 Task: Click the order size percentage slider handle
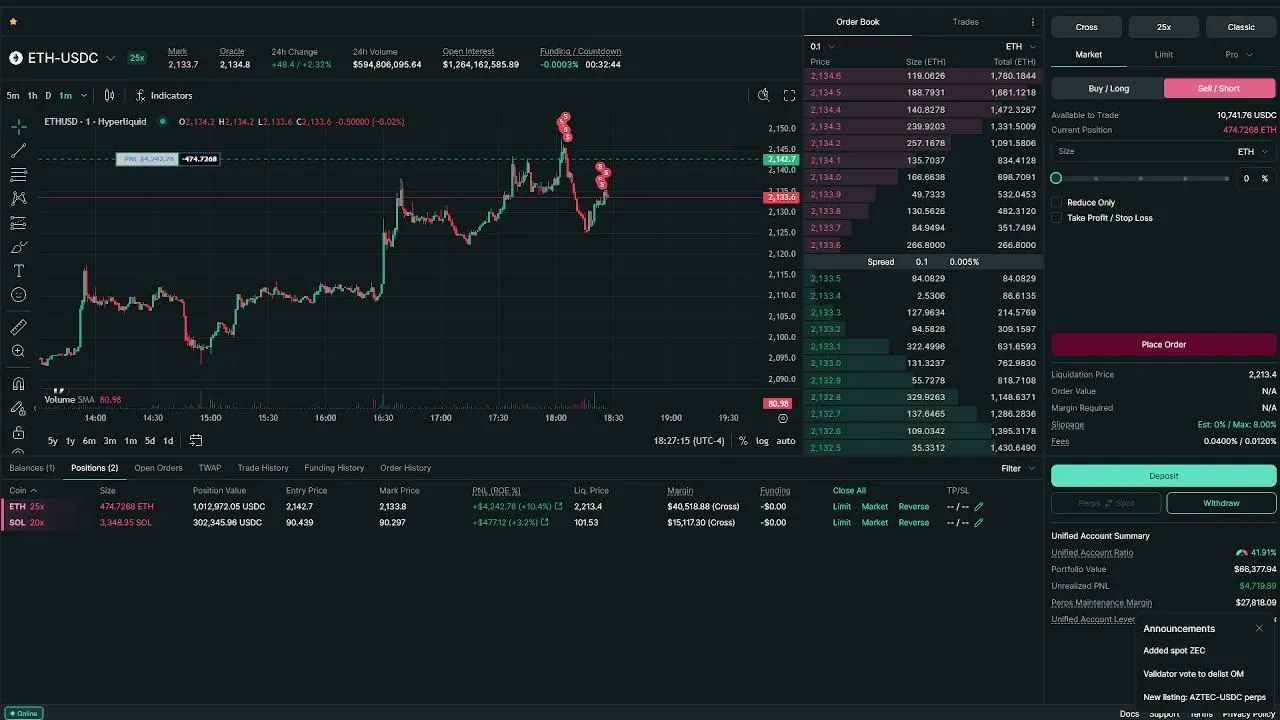tap(1056, 178)
